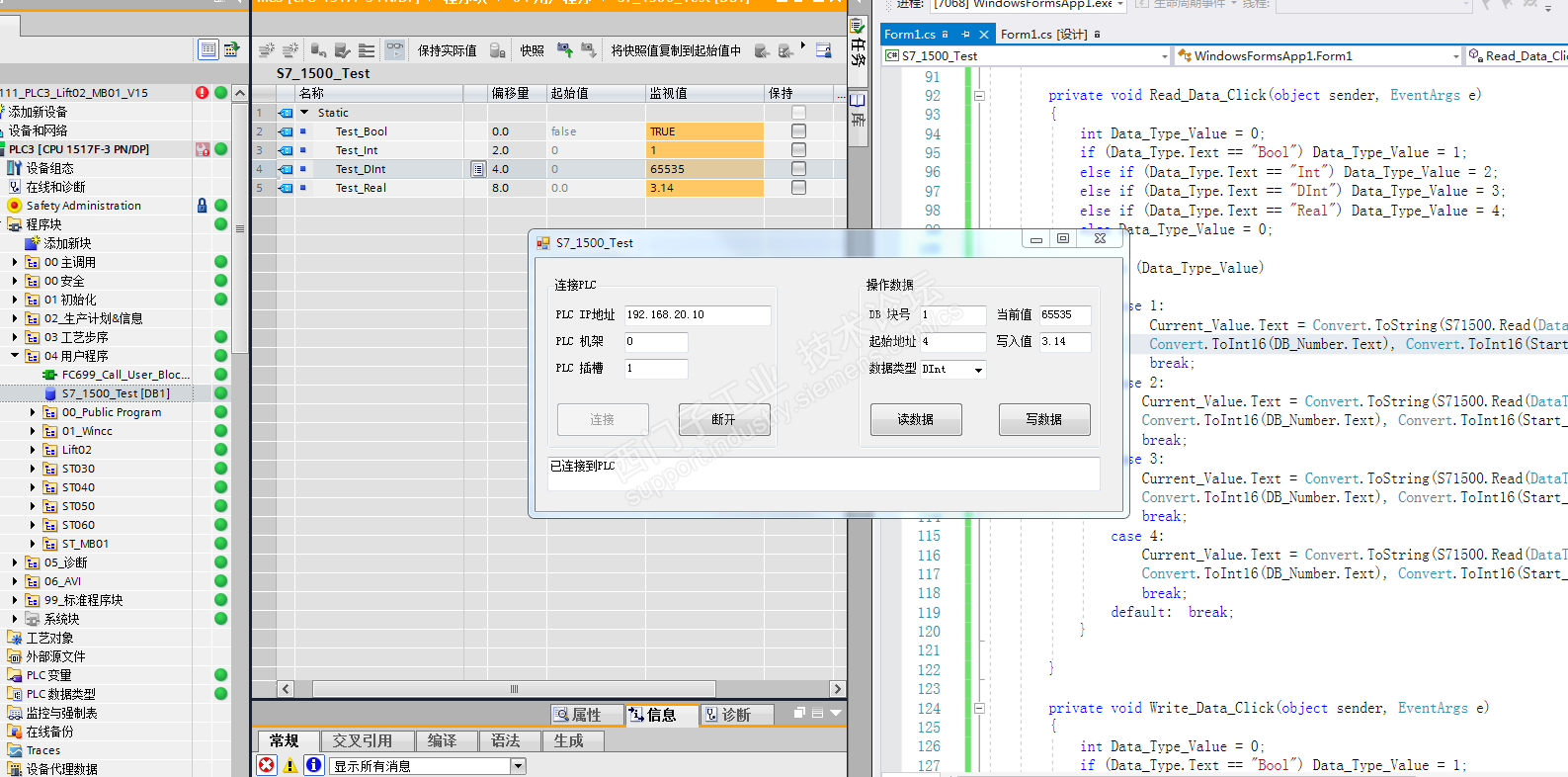The width and height of the screenshot is (1568, 777).
Task: Click the 读数据 button
Action: pyautogui.click(x=915, y=419)
